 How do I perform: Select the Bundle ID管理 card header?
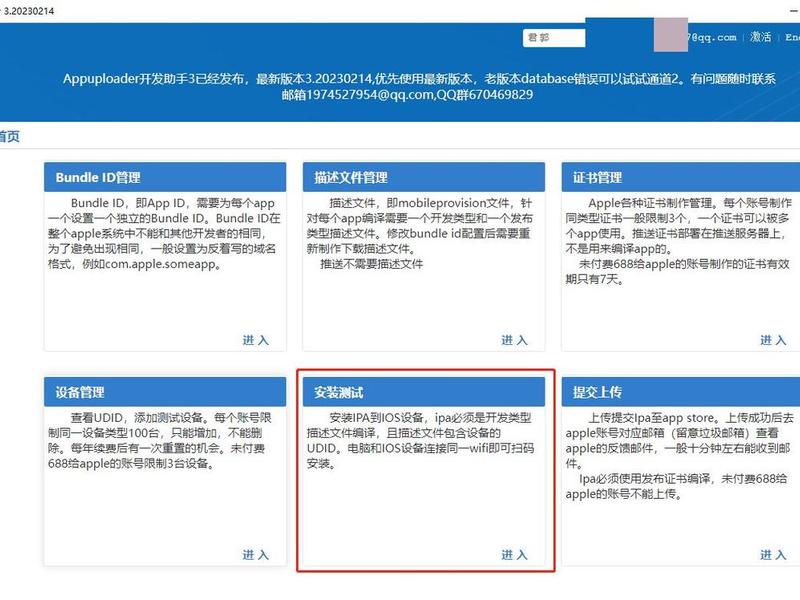pyautogui.click(x=165, y=178)
